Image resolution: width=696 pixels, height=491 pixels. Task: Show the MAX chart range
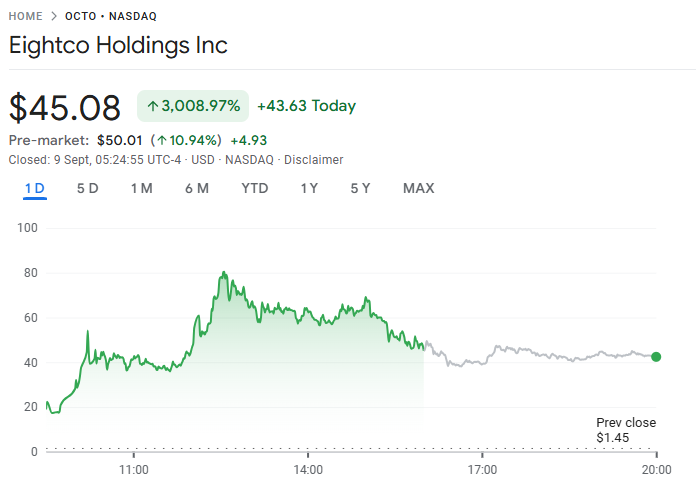pos(418,188)
